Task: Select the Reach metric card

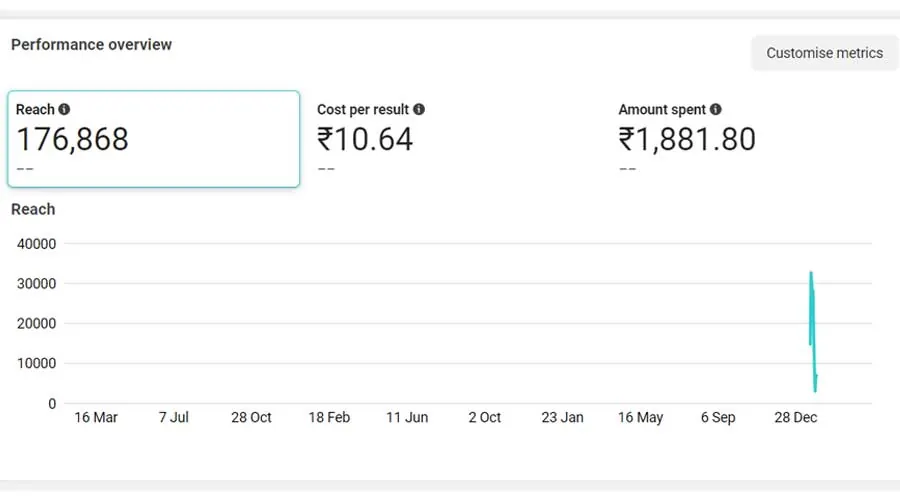Action: pos(154,139)
